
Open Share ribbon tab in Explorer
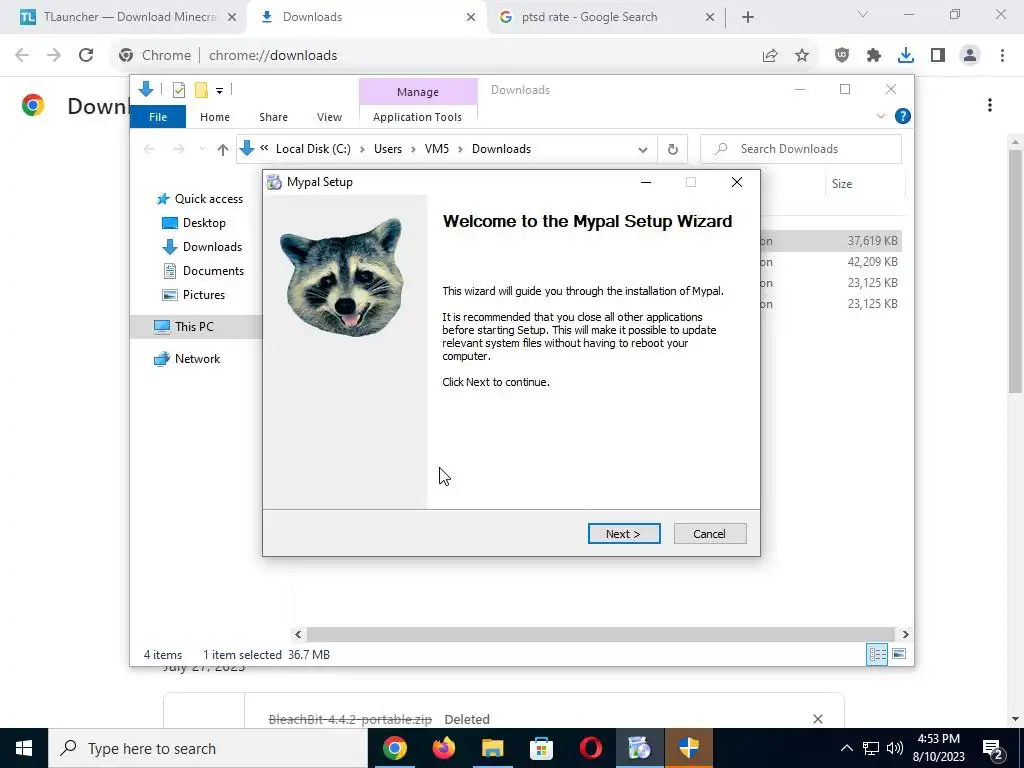pyautogui.click(x=273, y=117)
